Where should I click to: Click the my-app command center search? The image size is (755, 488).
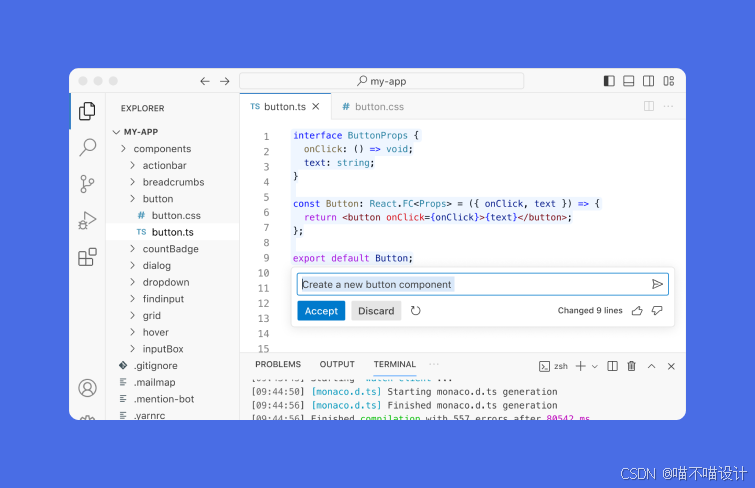(x=381, y=81)
